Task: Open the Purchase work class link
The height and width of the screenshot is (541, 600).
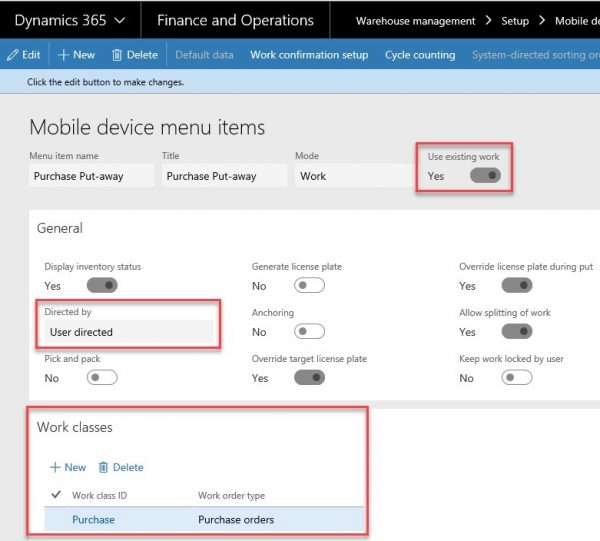Action: [x=93, y=520]
